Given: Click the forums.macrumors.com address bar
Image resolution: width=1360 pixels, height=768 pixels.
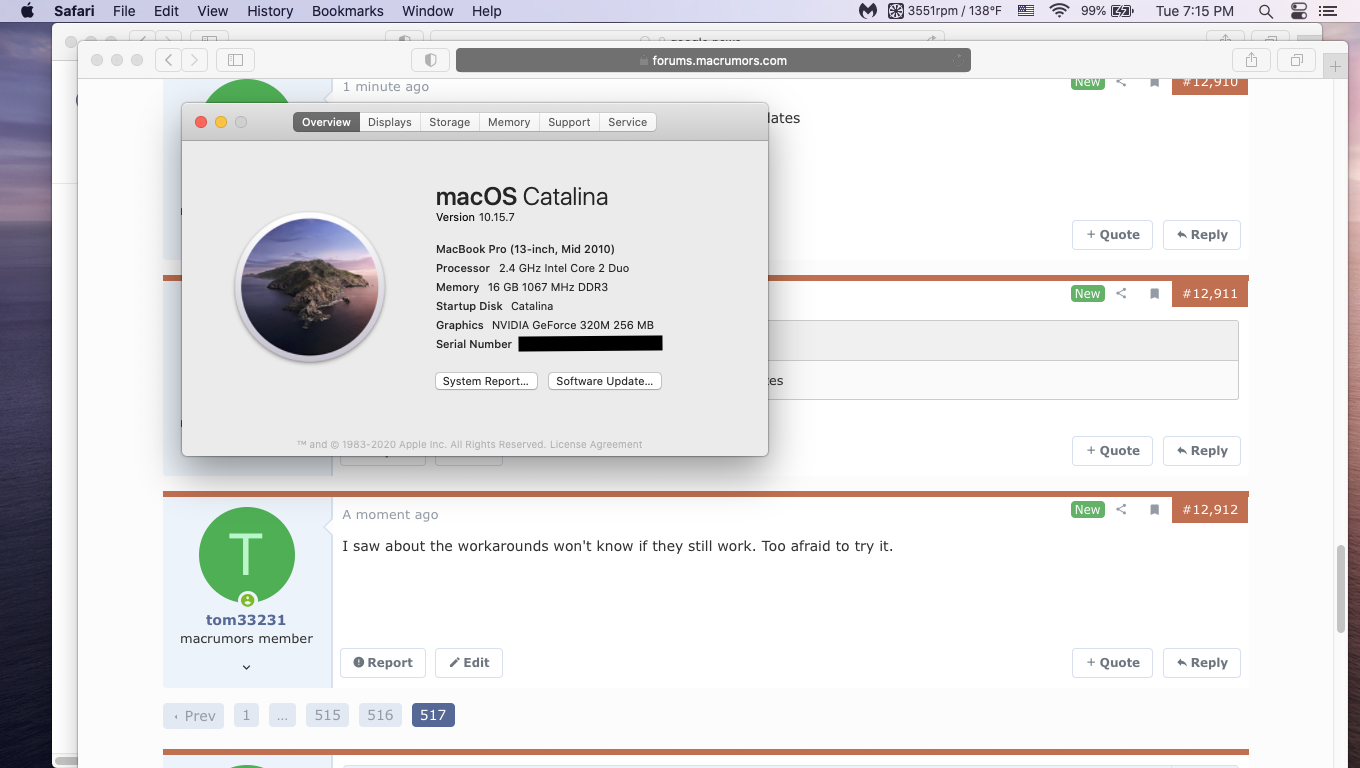Looking at the screenshot, I should (713, 60).
